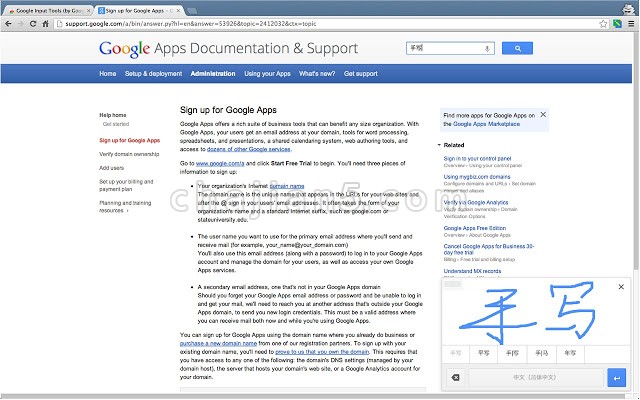The width and height of the screenshot is (640, 400).
Task: Follow the dozens of other Google services link
Action: [249, 149]
